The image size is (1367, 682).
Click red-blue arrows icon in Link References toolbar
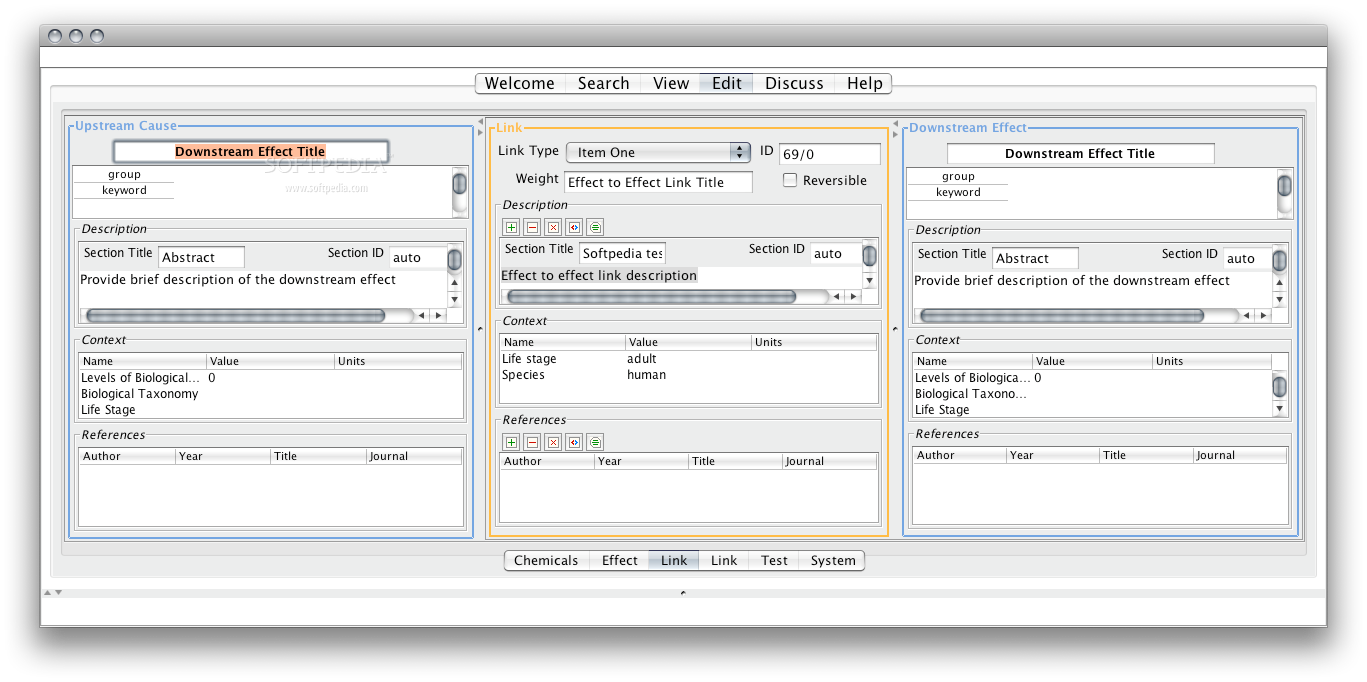coord(574,442)
